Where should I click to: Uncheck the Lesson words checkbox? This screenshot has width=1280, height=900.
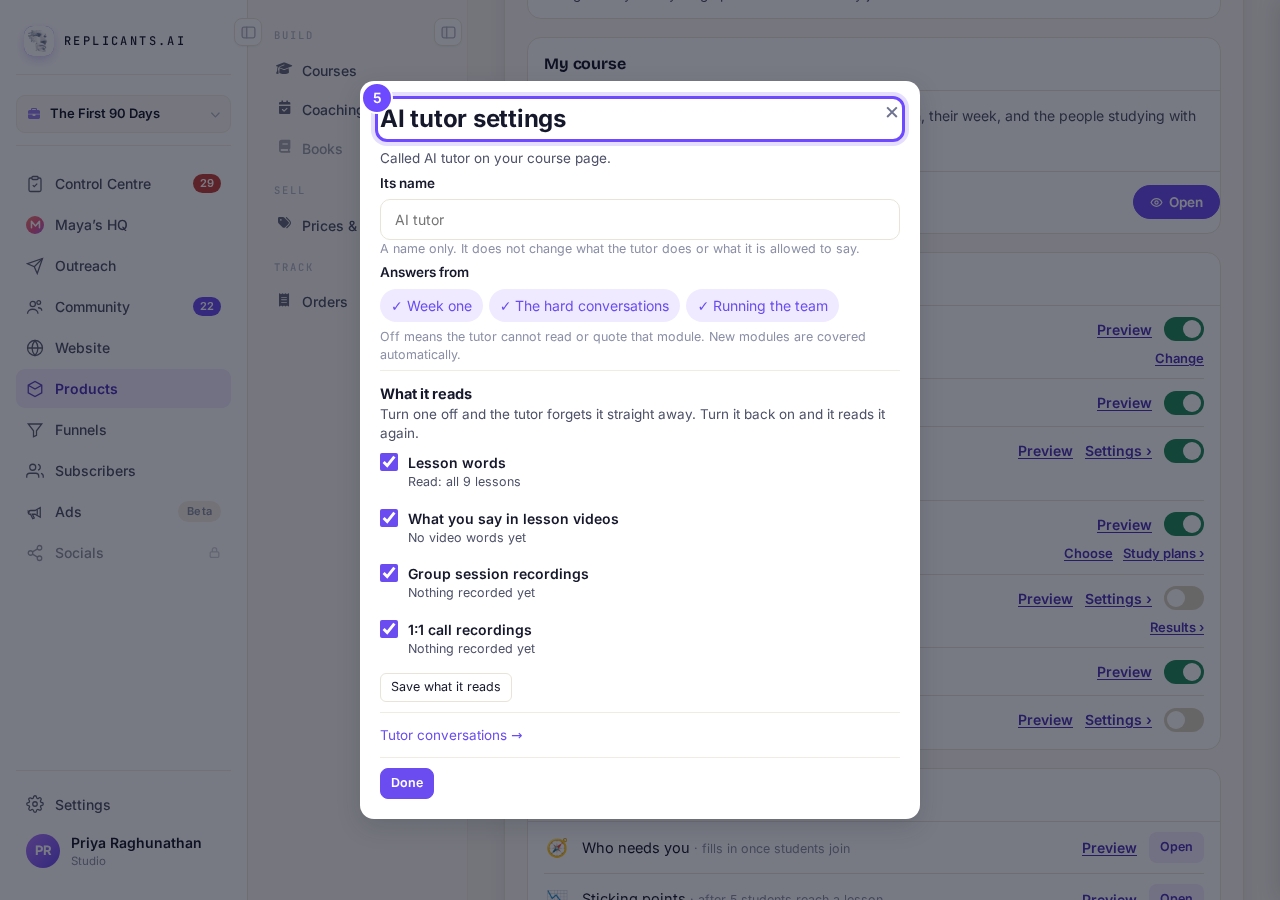(389, 462)
